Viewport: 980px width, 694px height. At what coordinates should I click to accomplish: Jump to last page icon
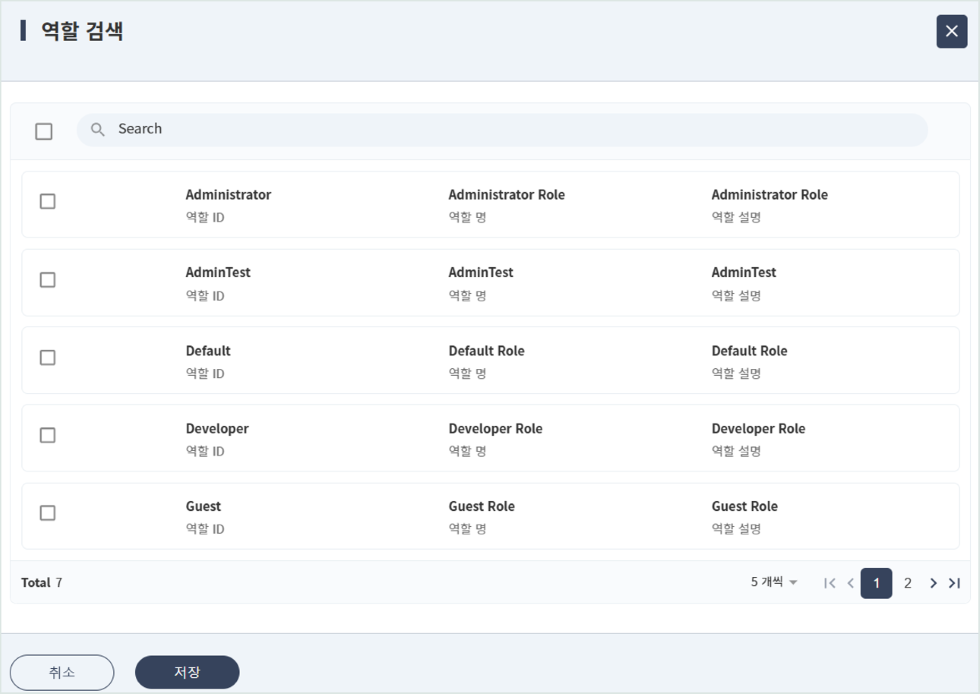pos(954,583)
